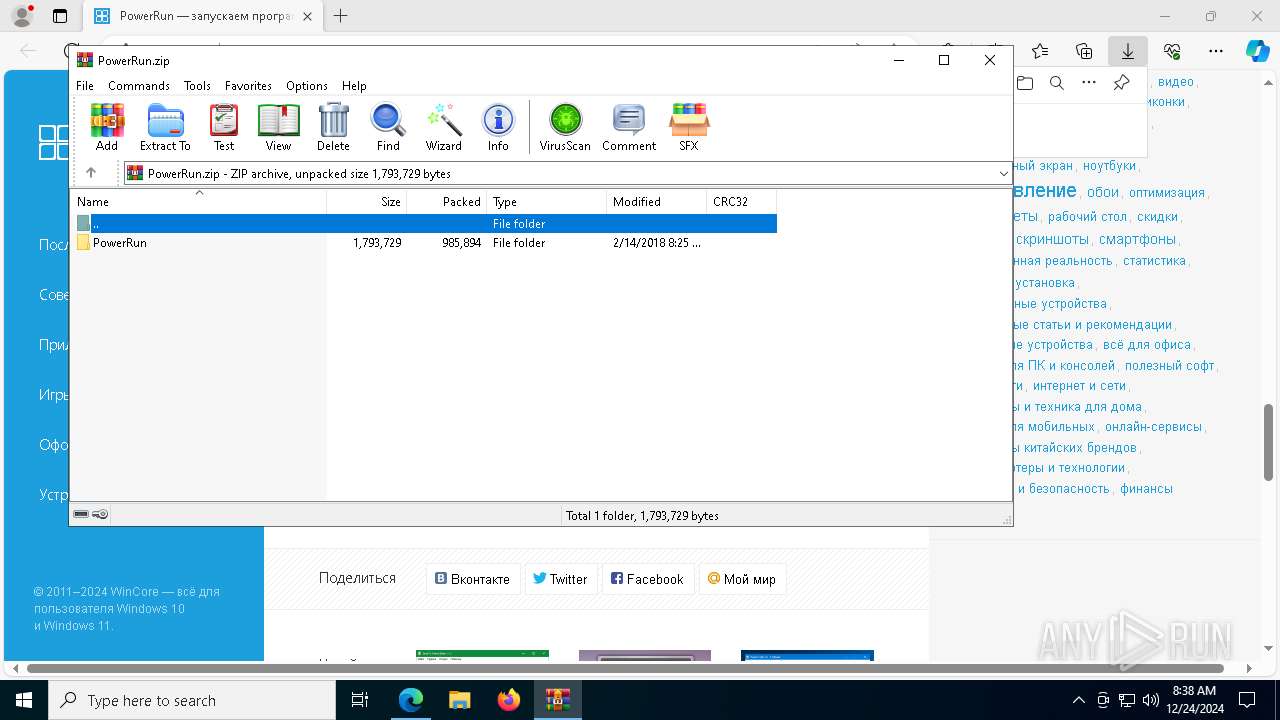Open Firefox from taskbar
Image resolution: width=1280 pixels, height=720 pixels.
click(x=509, y=700)
